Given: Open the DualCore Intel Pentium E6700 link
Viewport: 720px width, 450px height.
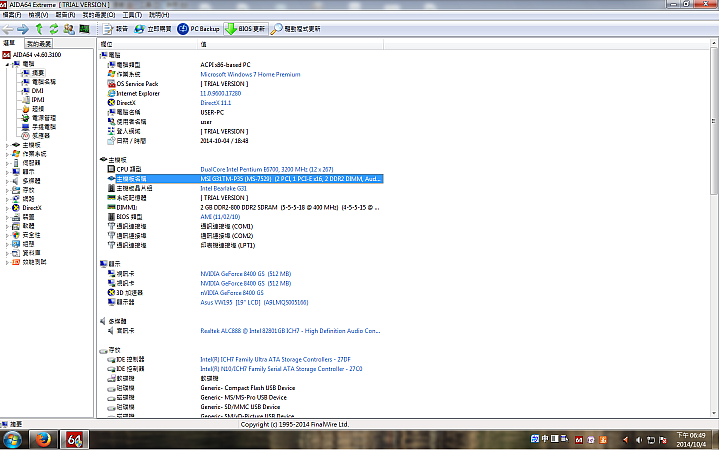Looking at the screenshot, I should tap(267, 169).
